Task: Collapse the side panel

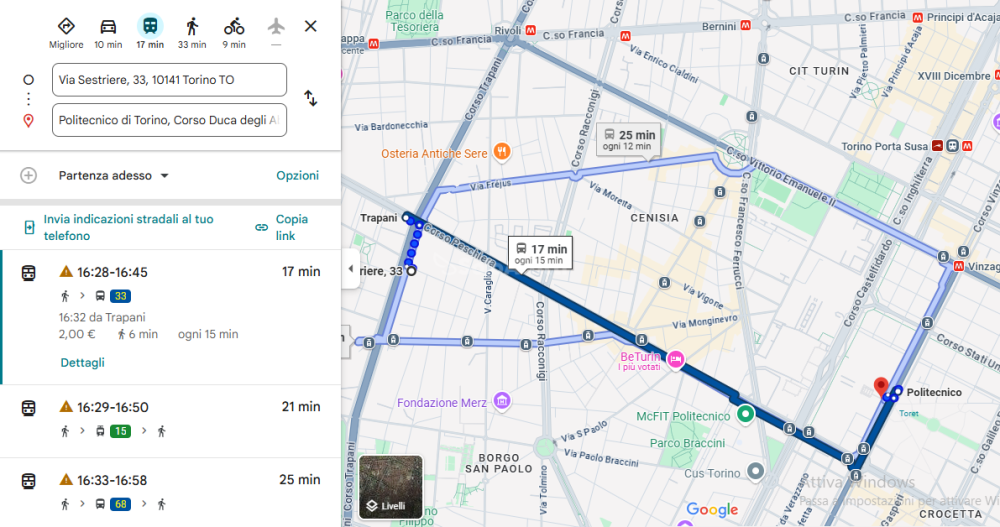Action: tap(350, 269)
